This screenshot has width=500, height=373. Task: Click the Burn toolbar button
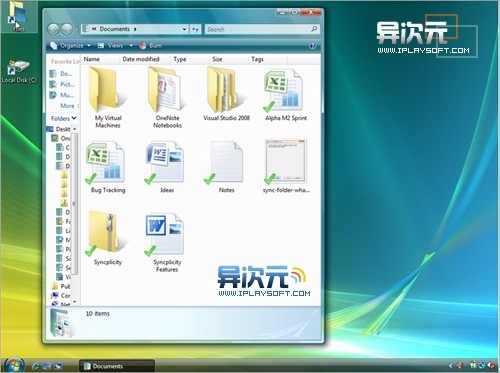click(151, 46)
